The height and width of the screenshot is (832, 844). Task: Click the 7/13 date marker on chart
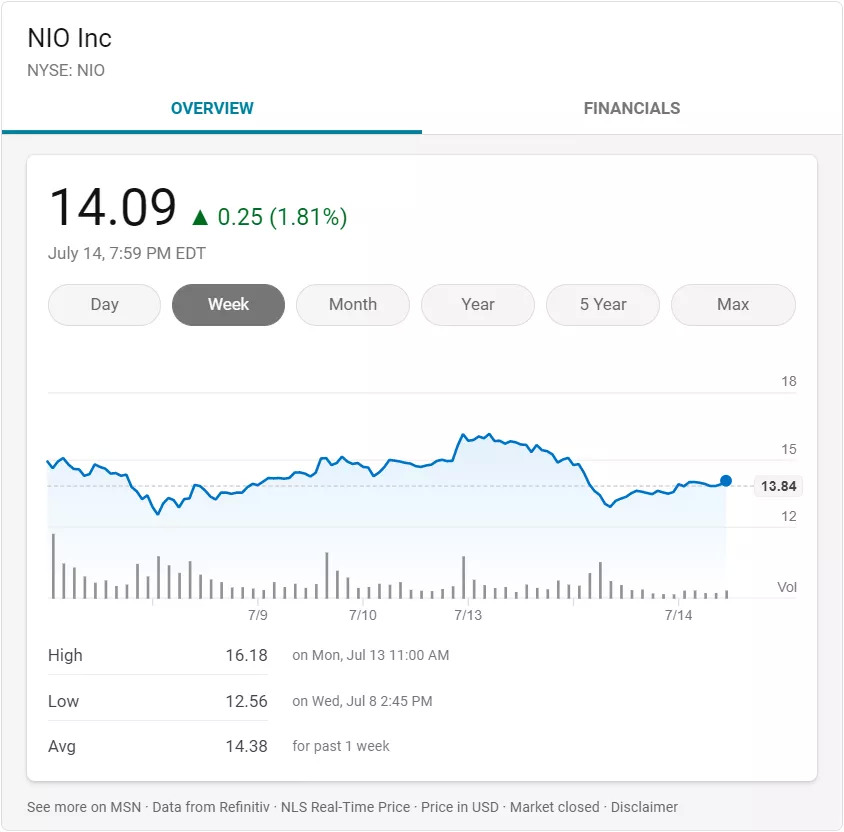tap(467, 615)
